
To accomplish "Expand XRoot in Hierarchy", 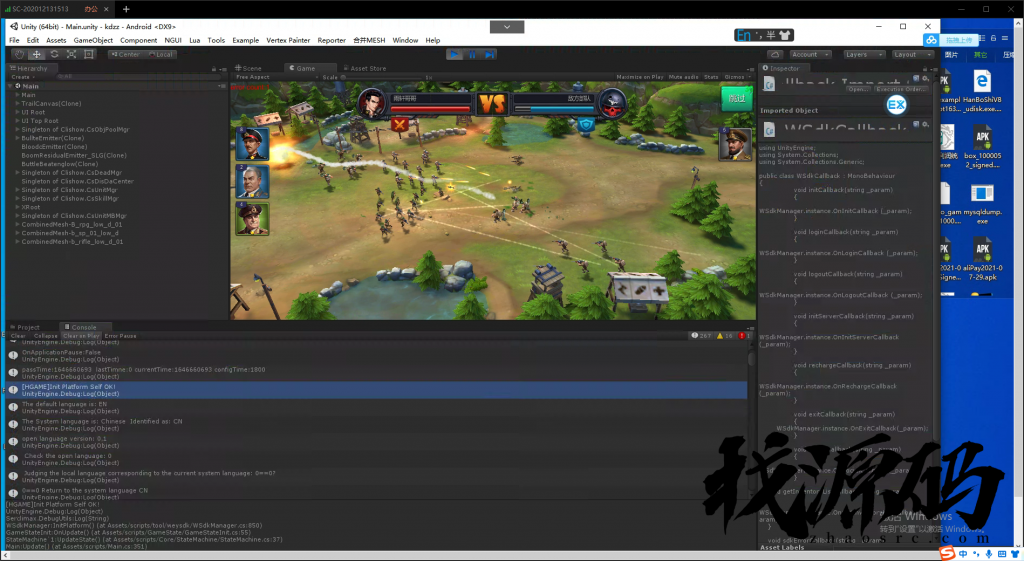I will point(18,207).
